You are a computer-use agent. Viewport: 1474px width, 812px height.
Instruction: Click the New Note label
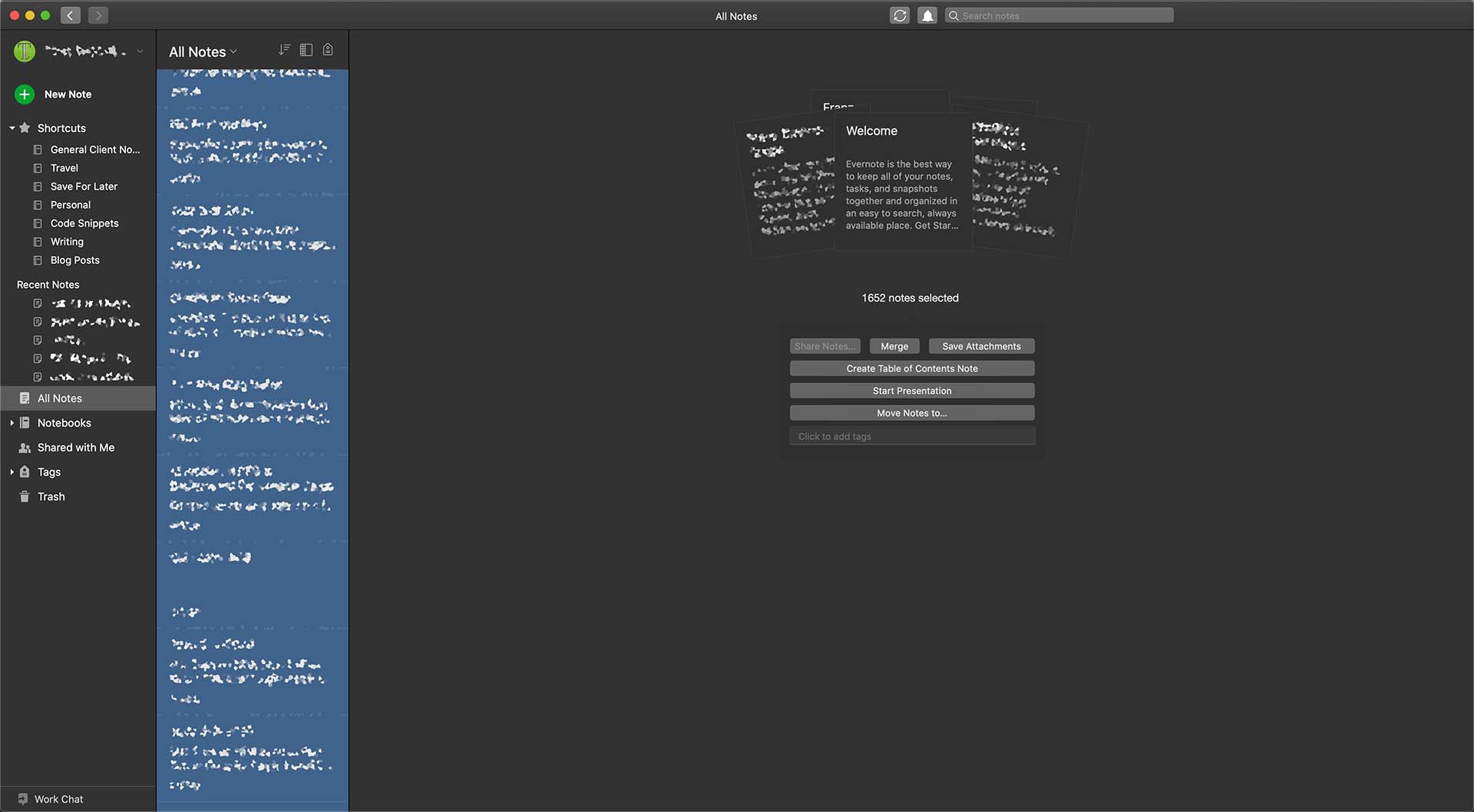tap(68, 94)
